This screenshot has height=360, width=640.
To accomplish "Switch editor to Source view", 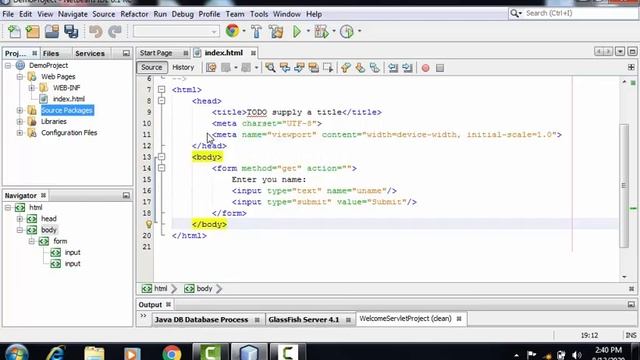I will 152,67.
